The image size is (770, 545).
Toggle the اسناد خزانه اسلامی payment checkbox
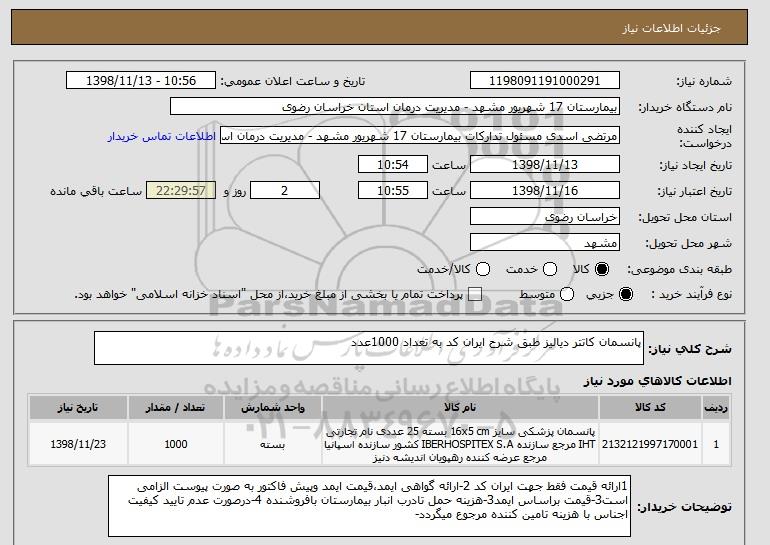click(x=475, y=295)
